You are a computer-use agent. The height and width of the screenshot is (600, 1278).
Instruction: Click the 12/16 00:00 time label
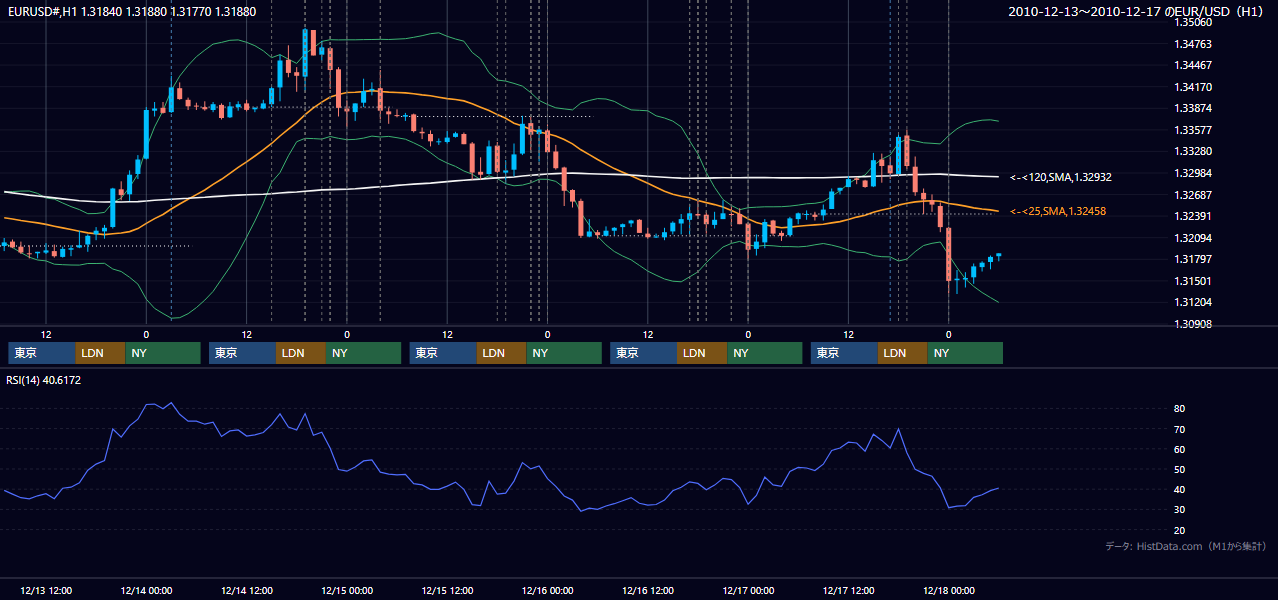pos(547,590)
